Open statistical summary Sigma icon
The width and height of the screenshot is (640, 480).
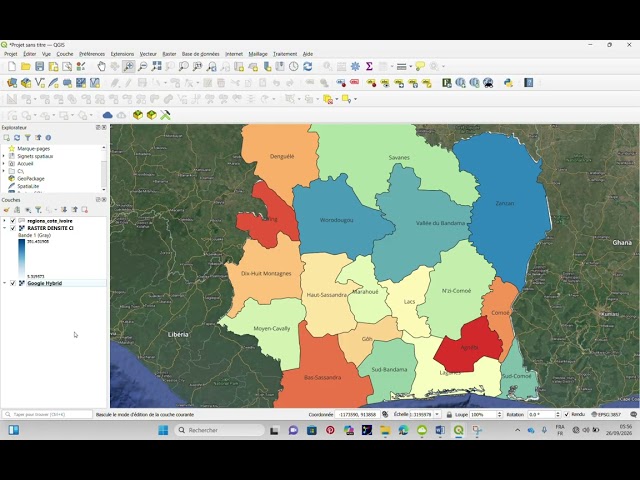(x=369, y=66)
